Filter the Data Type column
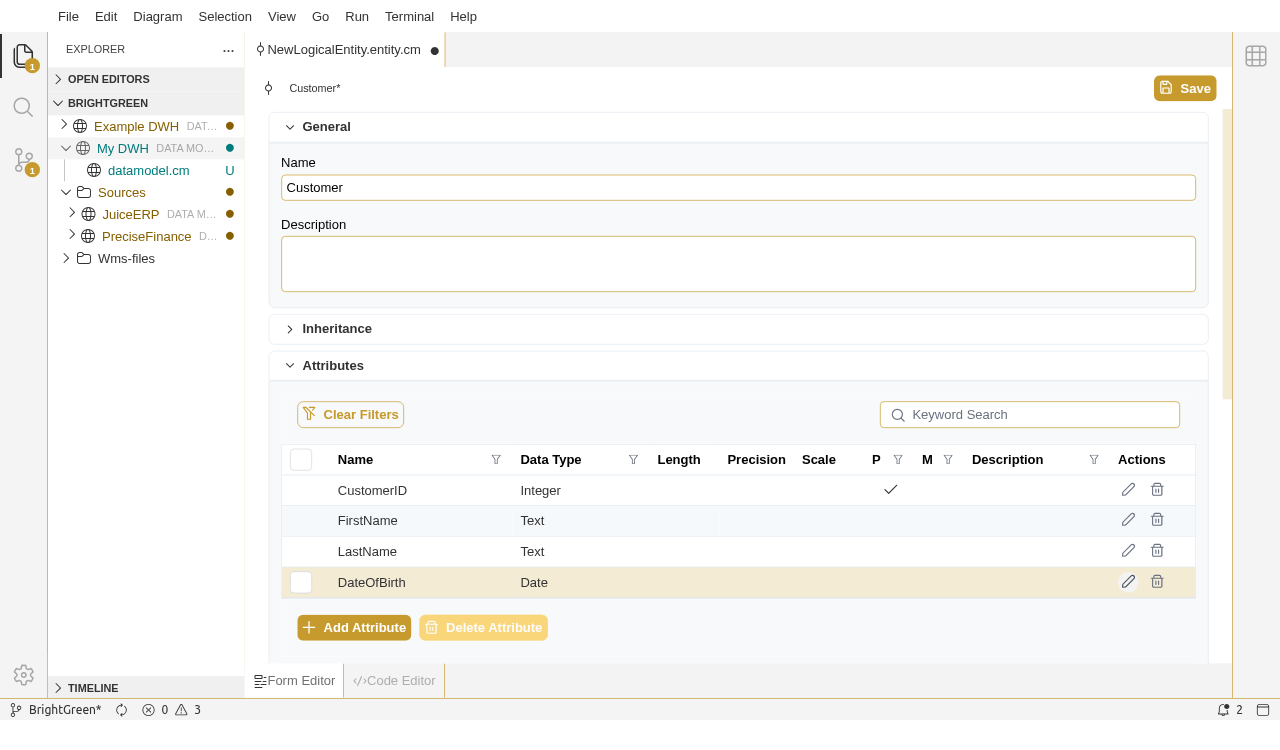The height and width of the screenshot is (750, 1280). click(633, 460)
